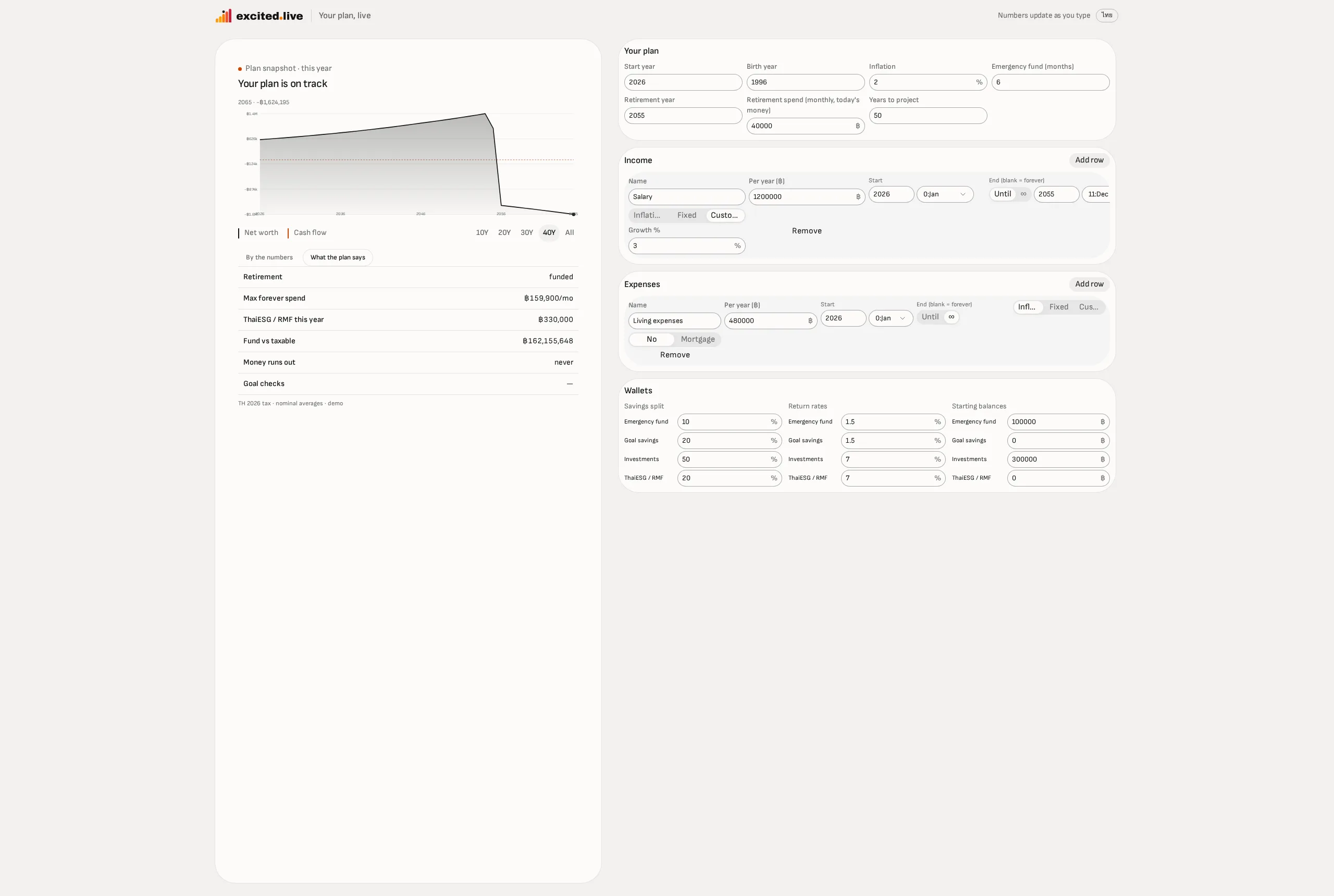
Task: Click the excited.live bar chart logo
Action: pyautogui.click(x=224, y=16)
